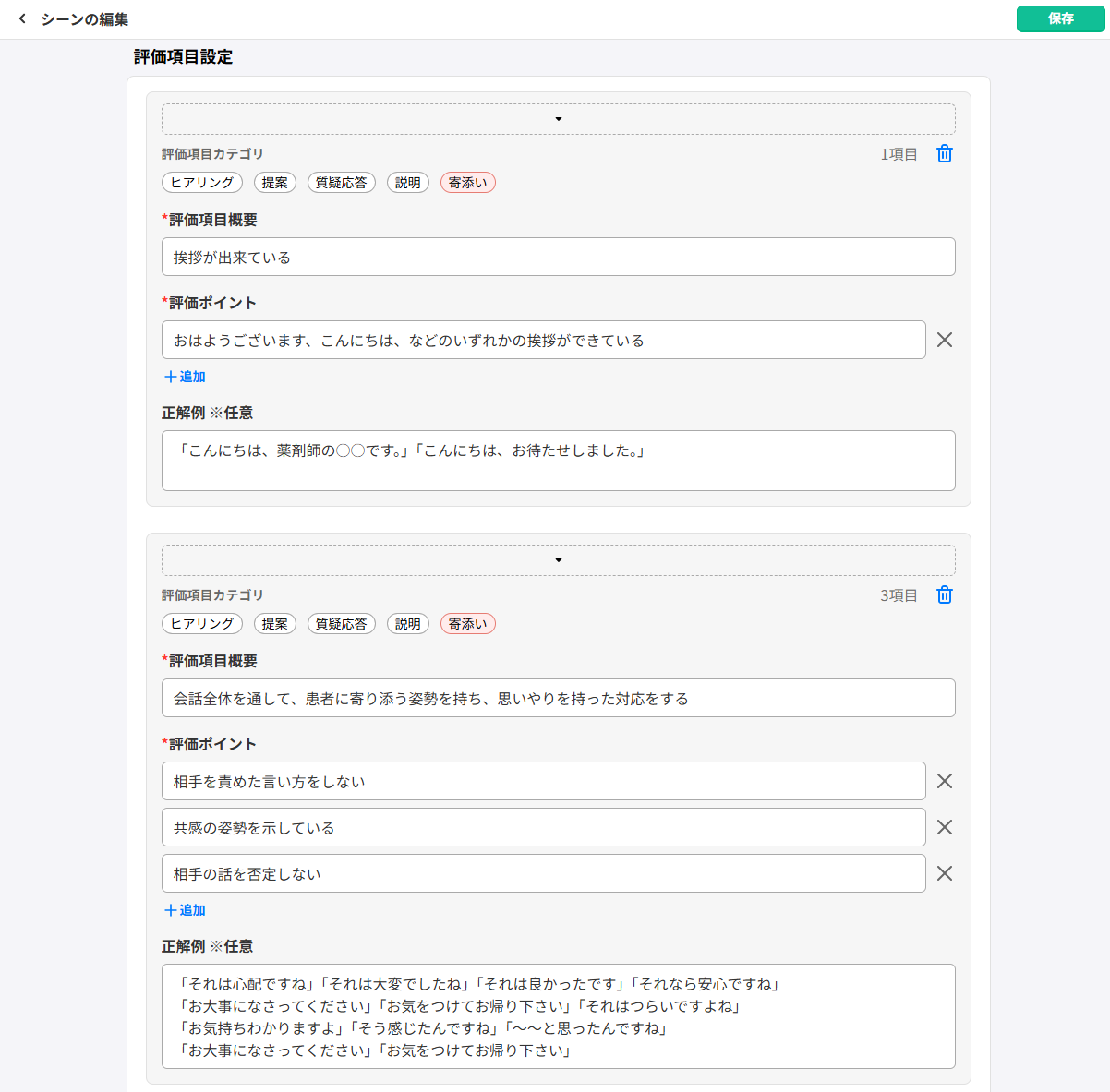Image resolution: width=1110 pixels, height=1092 pixels.
Task: Toggle 寄添い category in first item
Action: [x=467, y=183]
